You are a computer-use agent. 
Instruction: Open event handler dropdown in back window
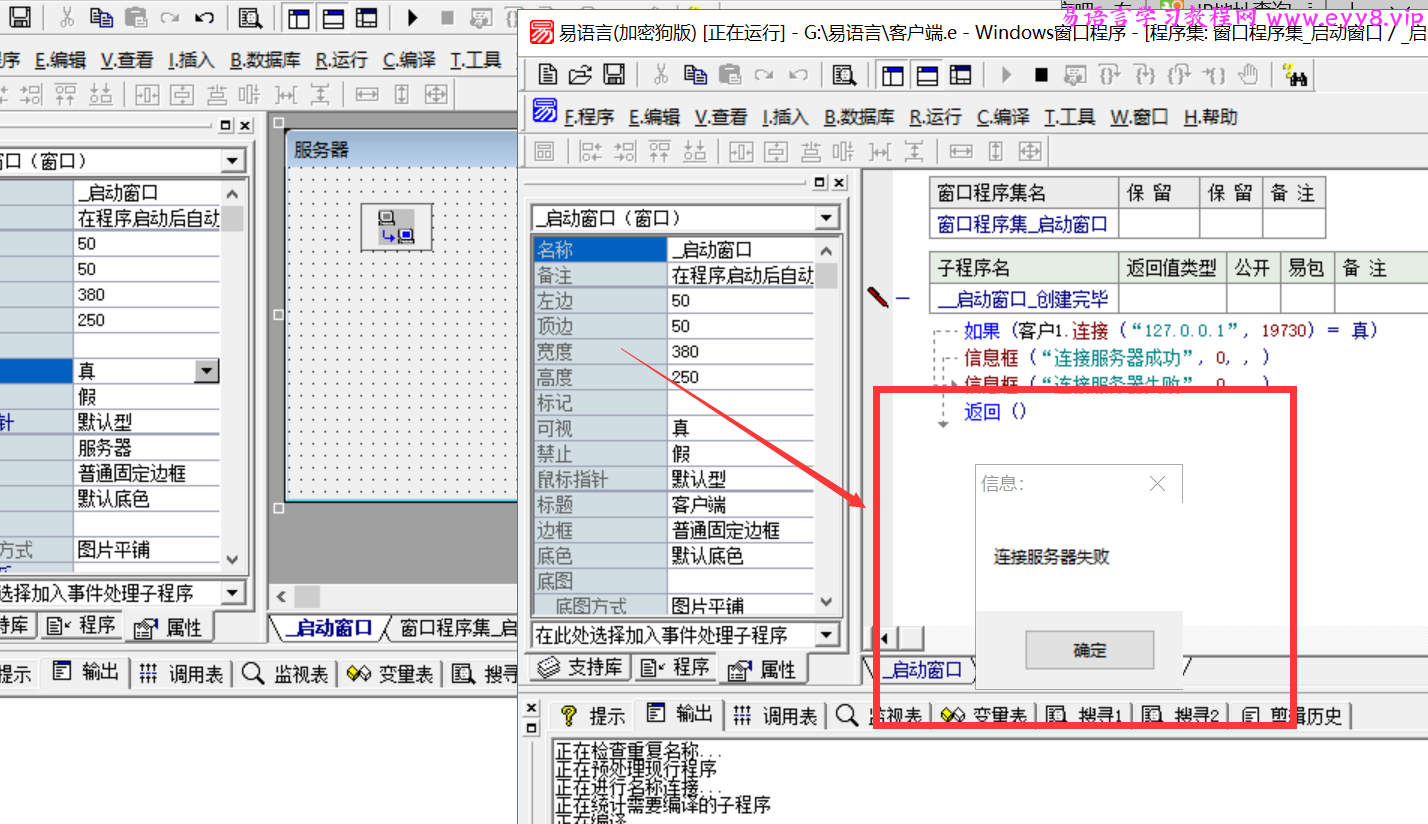tap(232, 592)
